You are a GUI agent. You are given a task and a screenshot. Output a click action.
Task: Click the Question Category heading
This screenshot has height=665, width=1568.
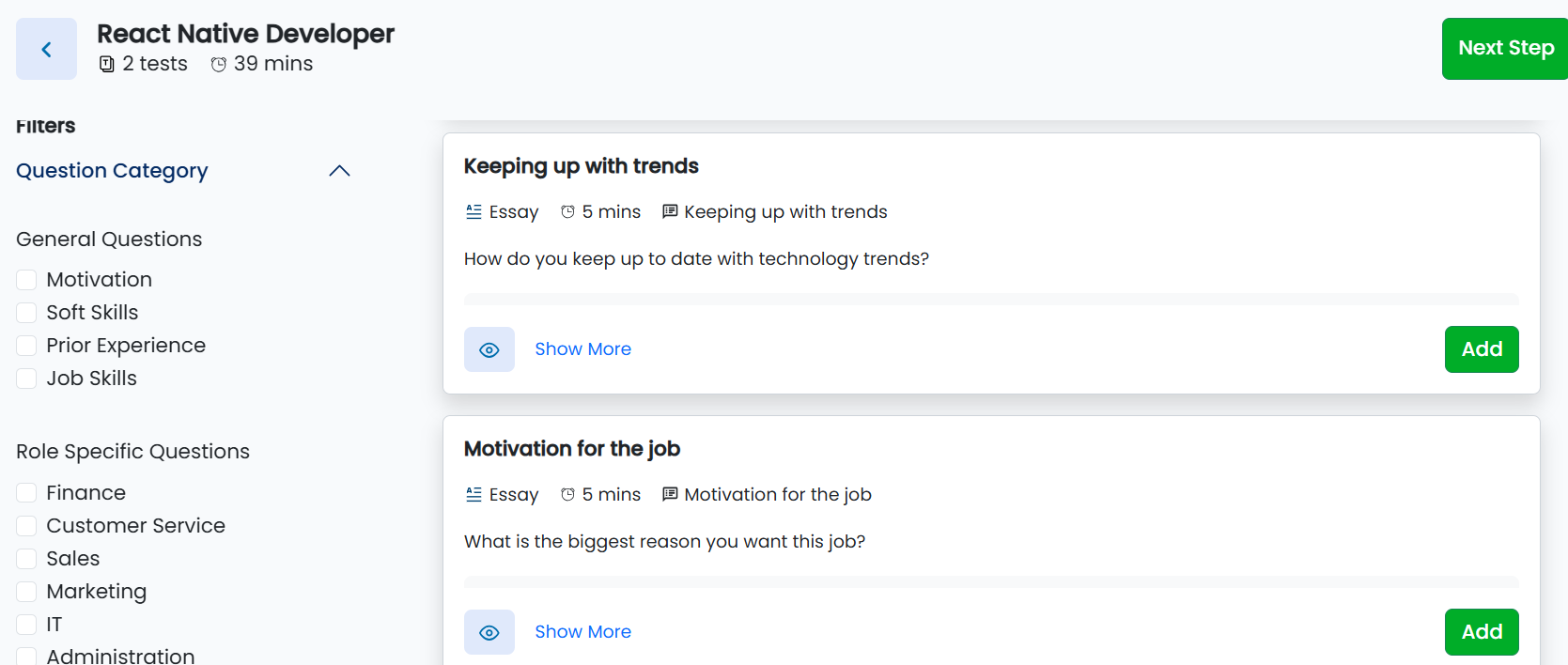pos(112,171)
